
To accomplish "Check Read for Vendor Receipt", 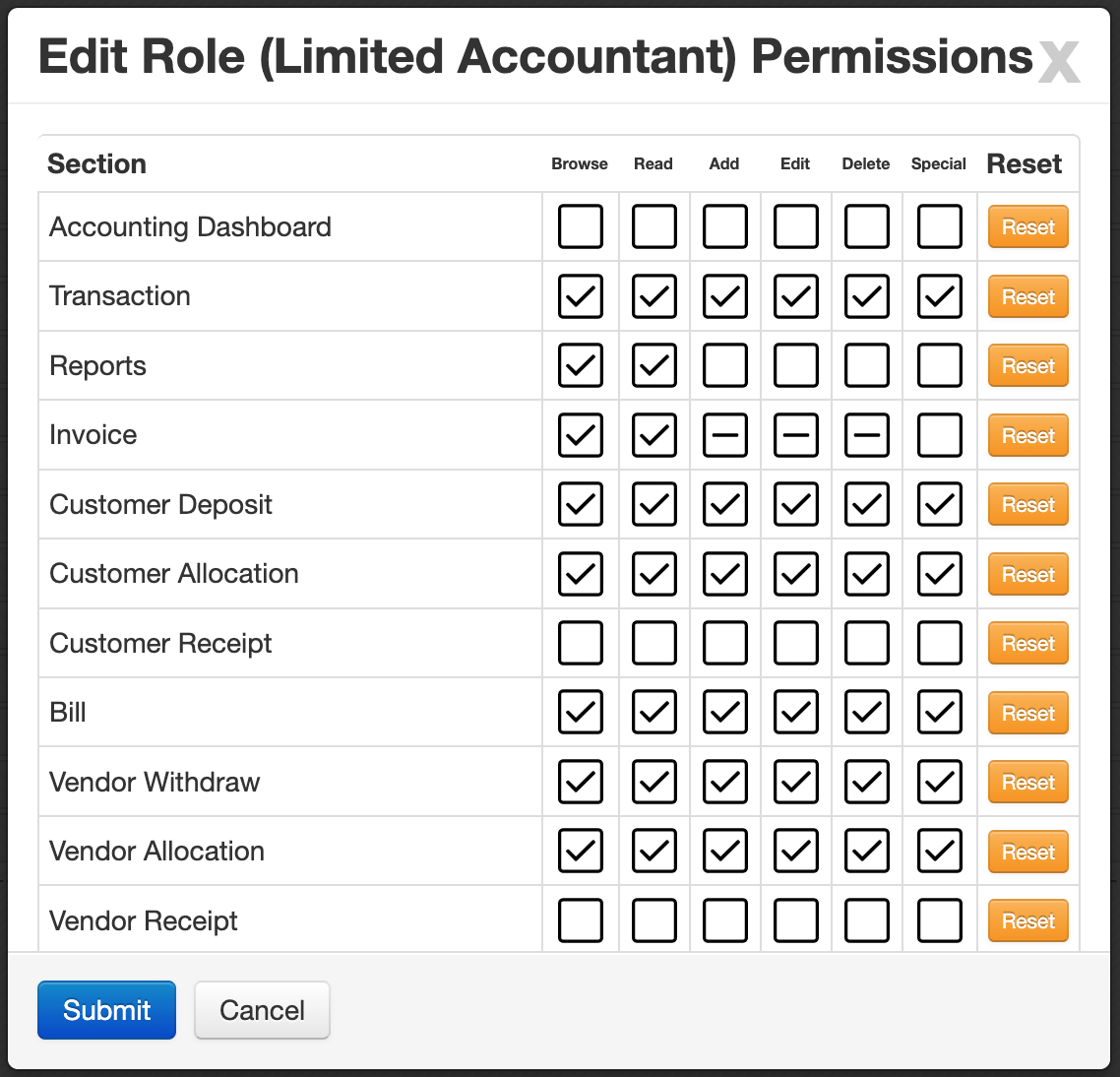I will [653, 919].
